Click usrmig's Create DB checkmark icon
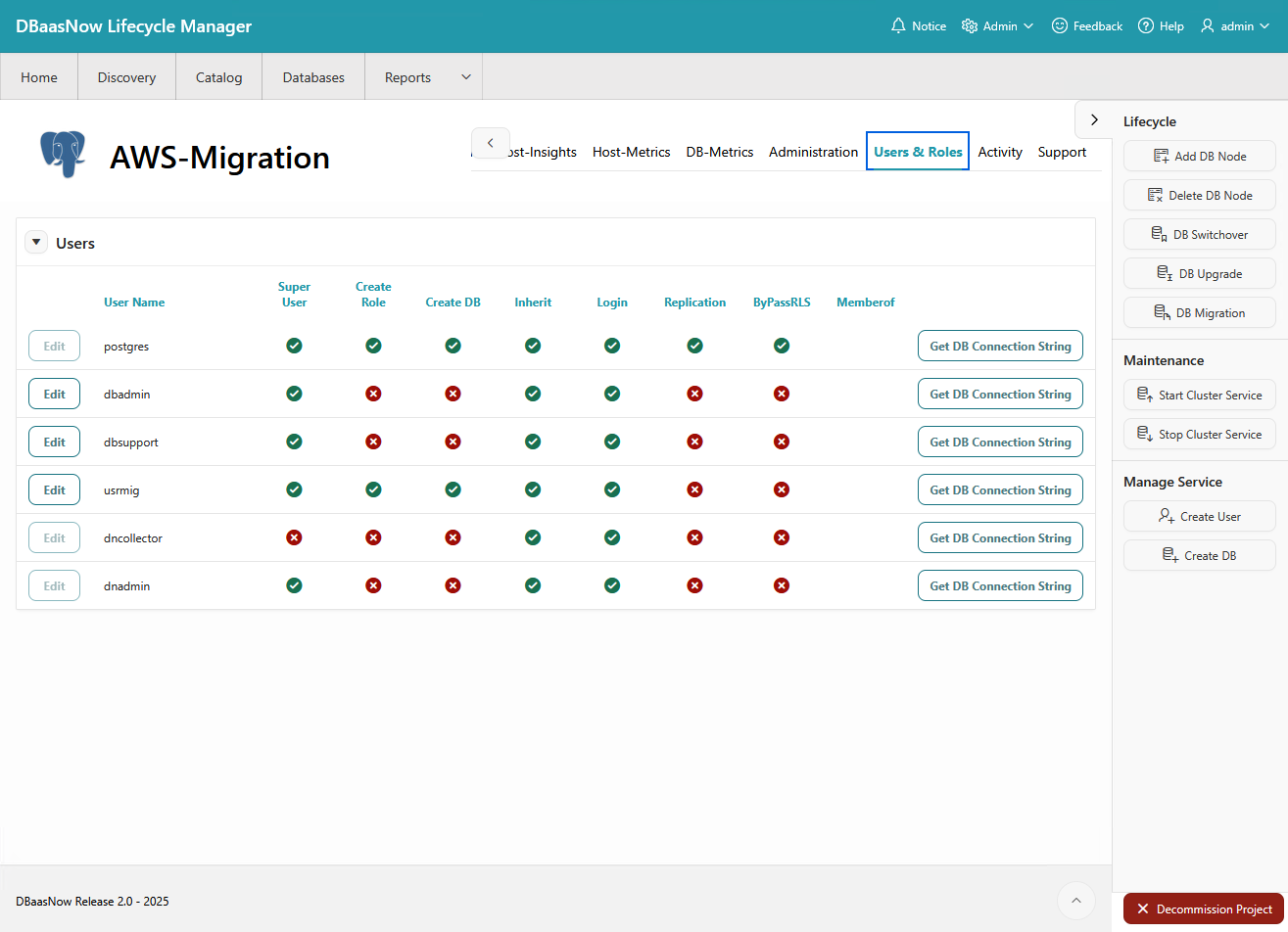1288x932 pixels. [x=453, y=489]
